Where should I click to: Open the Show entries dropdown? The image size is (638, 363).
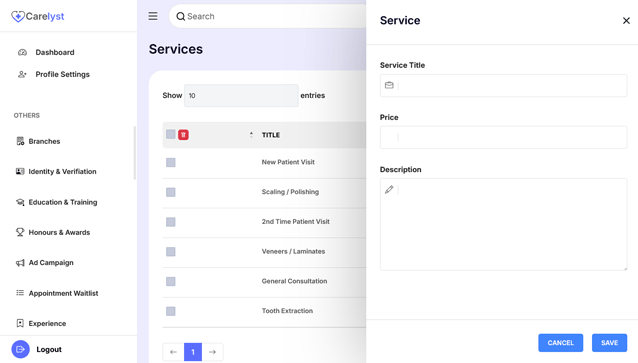coord(241,96)
